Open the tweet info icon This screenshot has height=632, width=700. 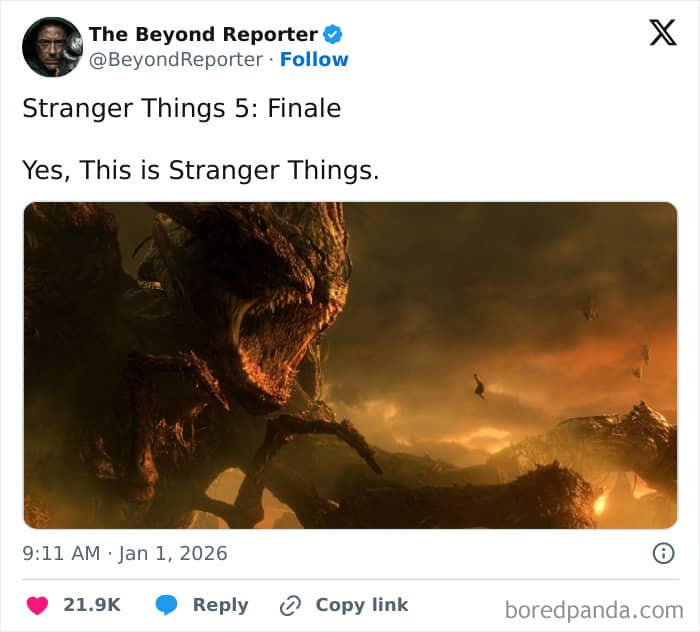pos(661,553)
